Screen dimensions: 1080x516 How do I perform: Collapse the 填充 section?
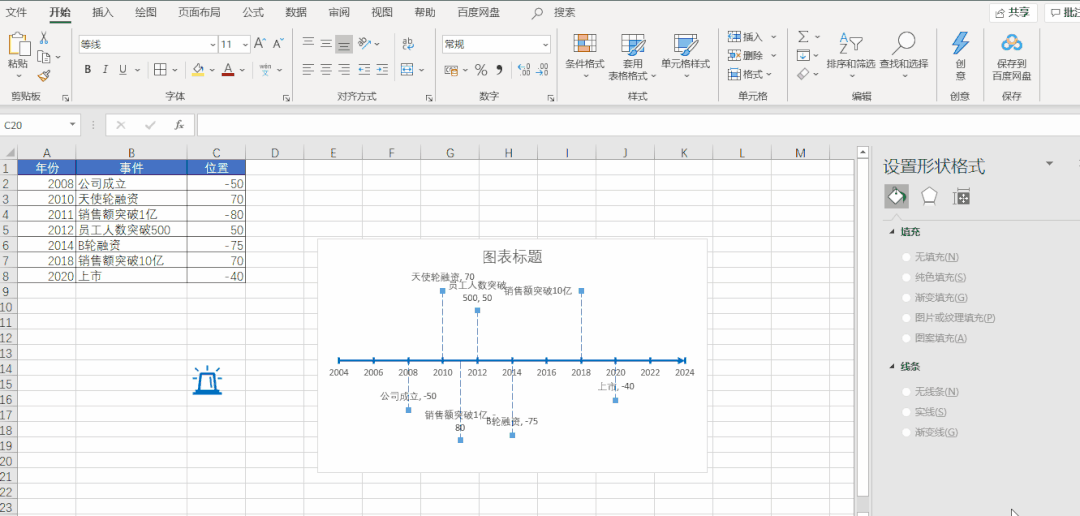893,232
